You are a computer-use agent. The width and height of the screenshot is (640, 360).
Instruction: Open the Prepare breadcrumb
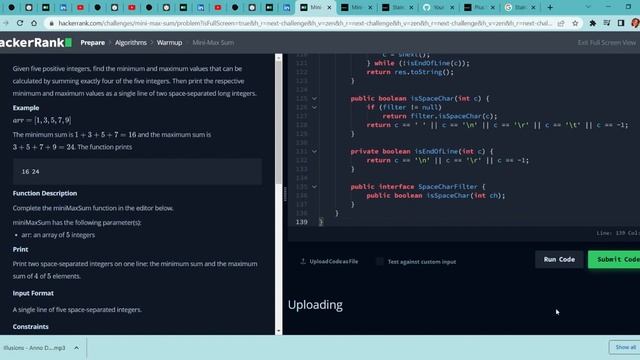click(x=93, y=42)
